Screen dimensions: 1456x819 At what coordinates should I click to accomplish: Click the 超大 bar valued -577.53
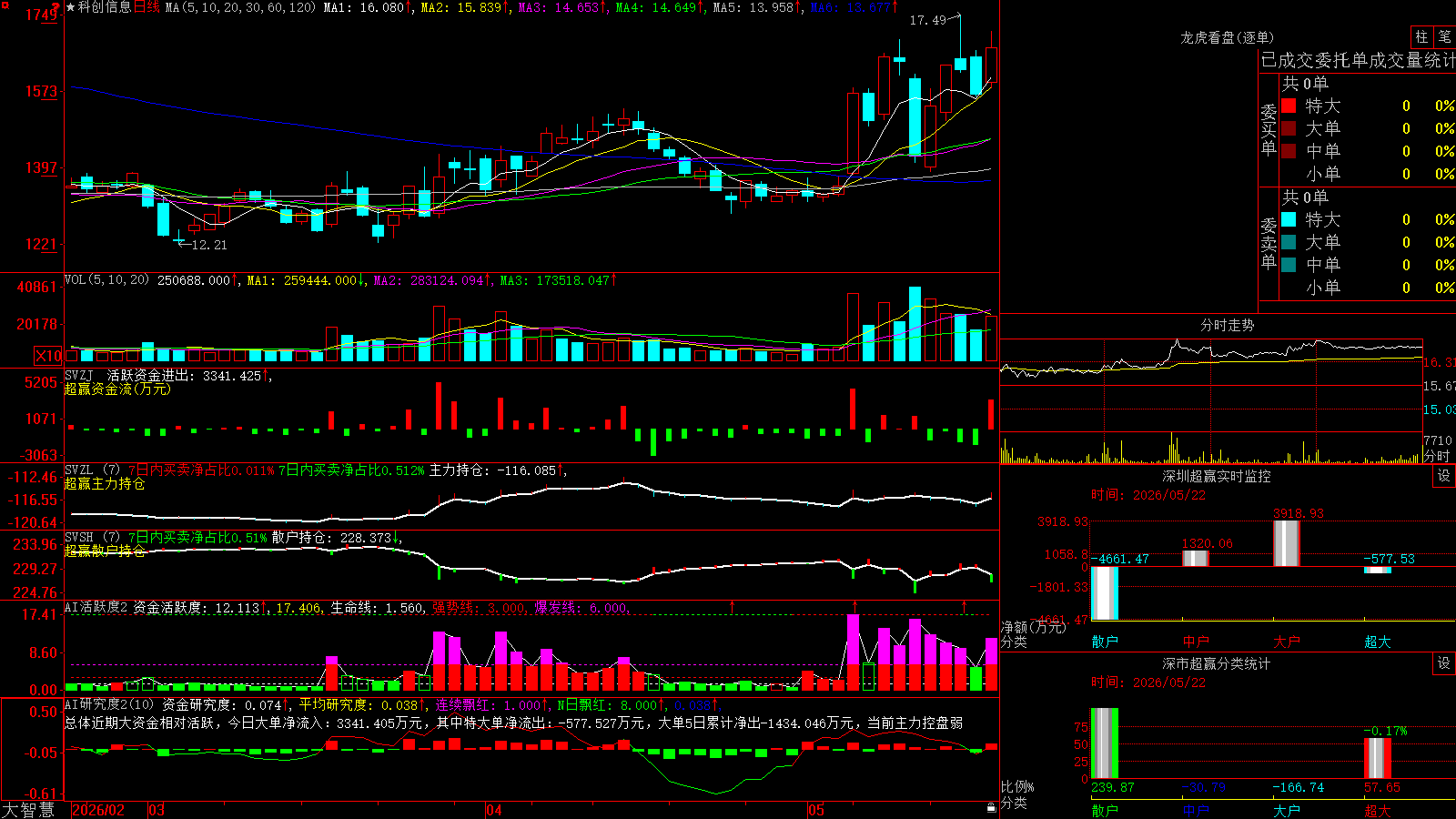[1378, 570]
